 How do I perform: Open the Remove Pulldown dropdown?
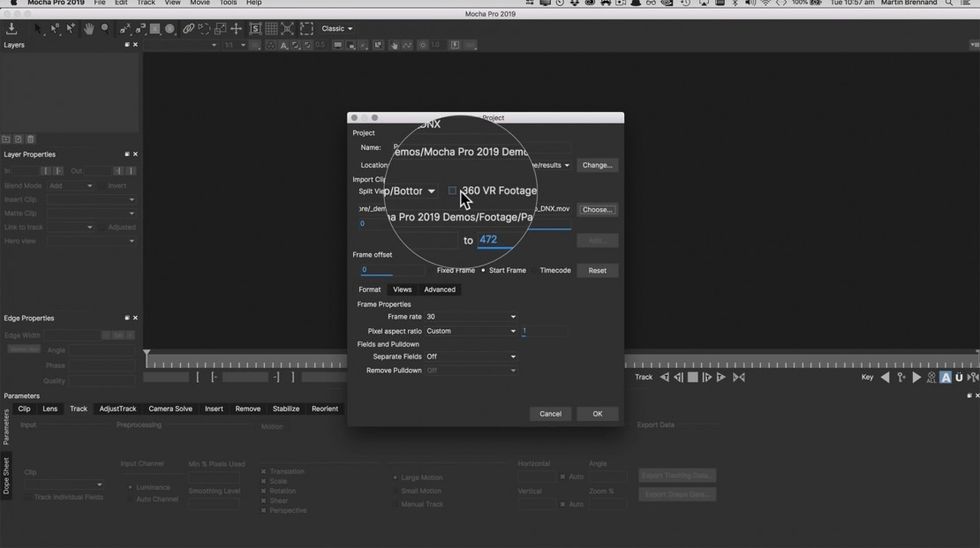click(471, 371)
